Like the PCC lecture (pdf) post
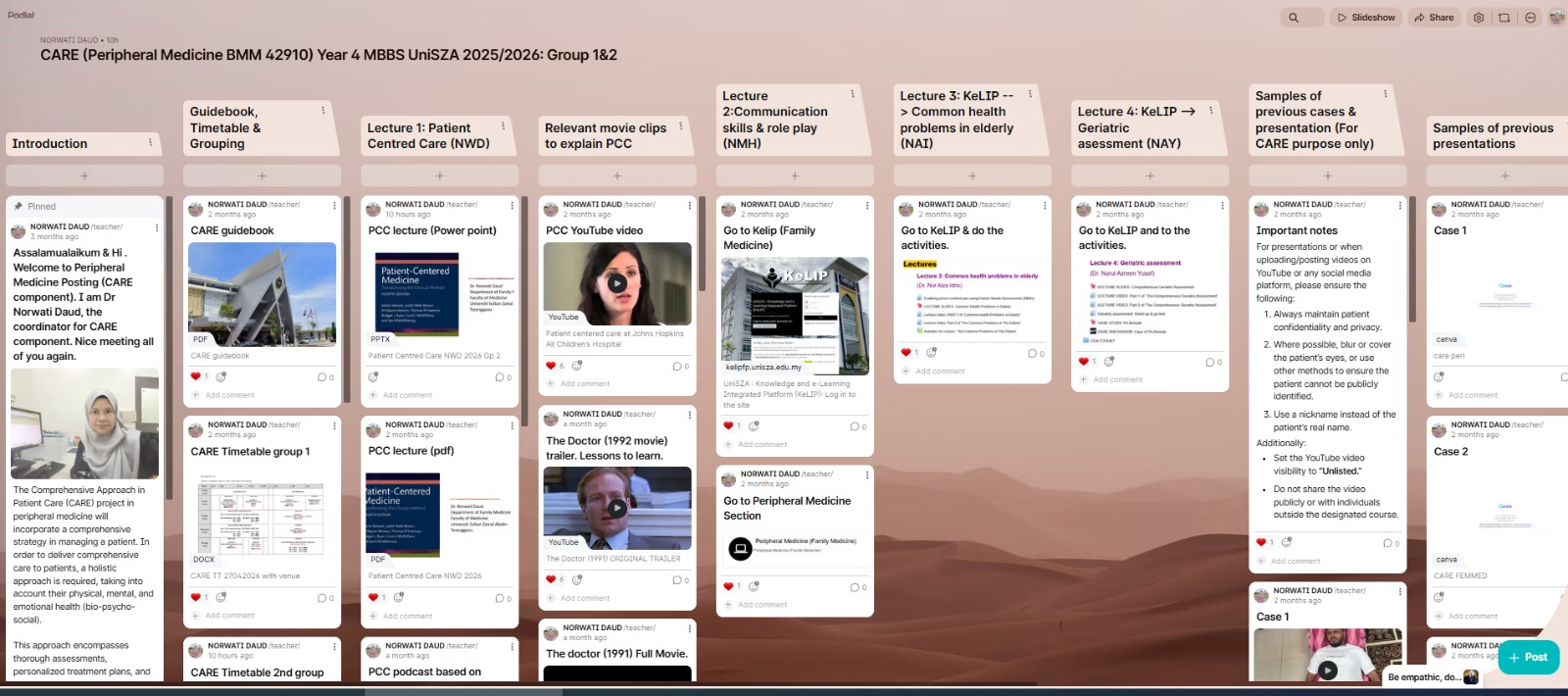 click(373, 597)
